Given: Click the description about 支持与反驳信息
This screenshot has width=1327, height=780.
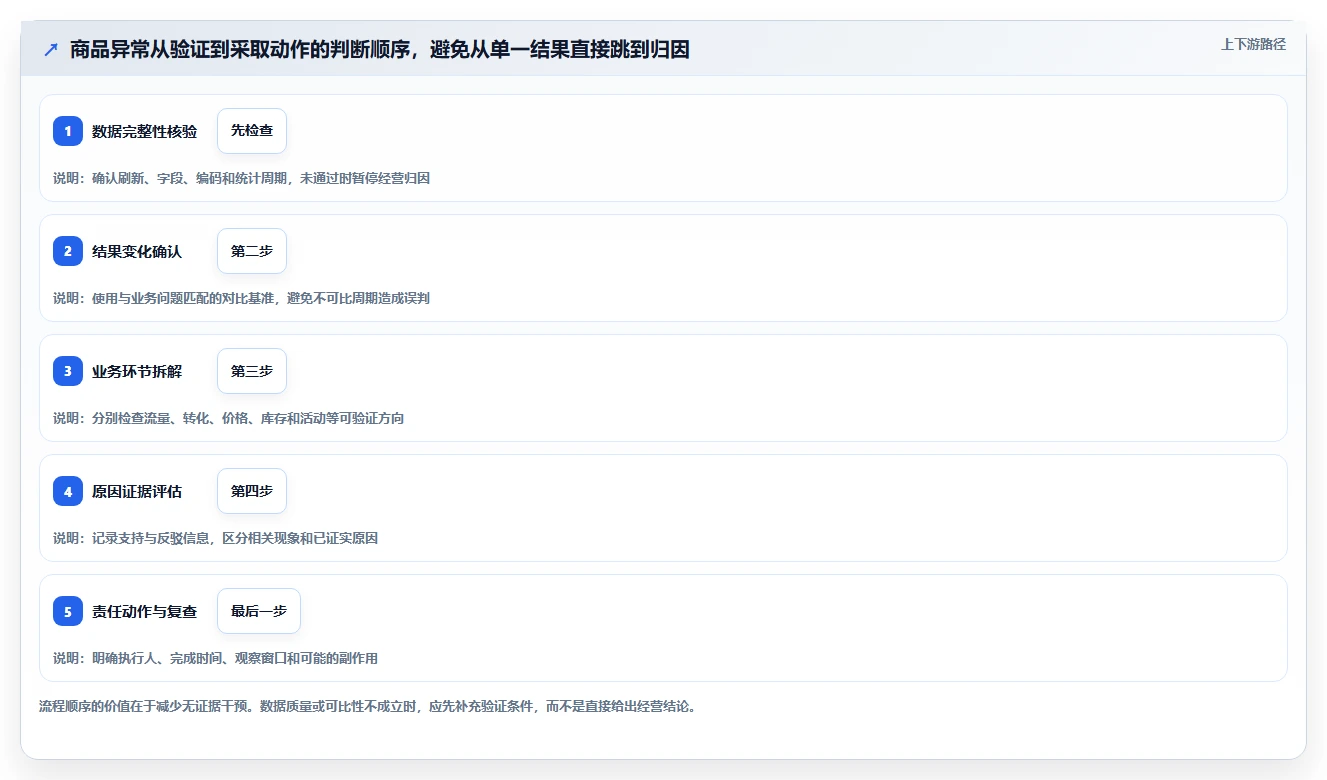Looking at the screenshot, I should (215, 538).
